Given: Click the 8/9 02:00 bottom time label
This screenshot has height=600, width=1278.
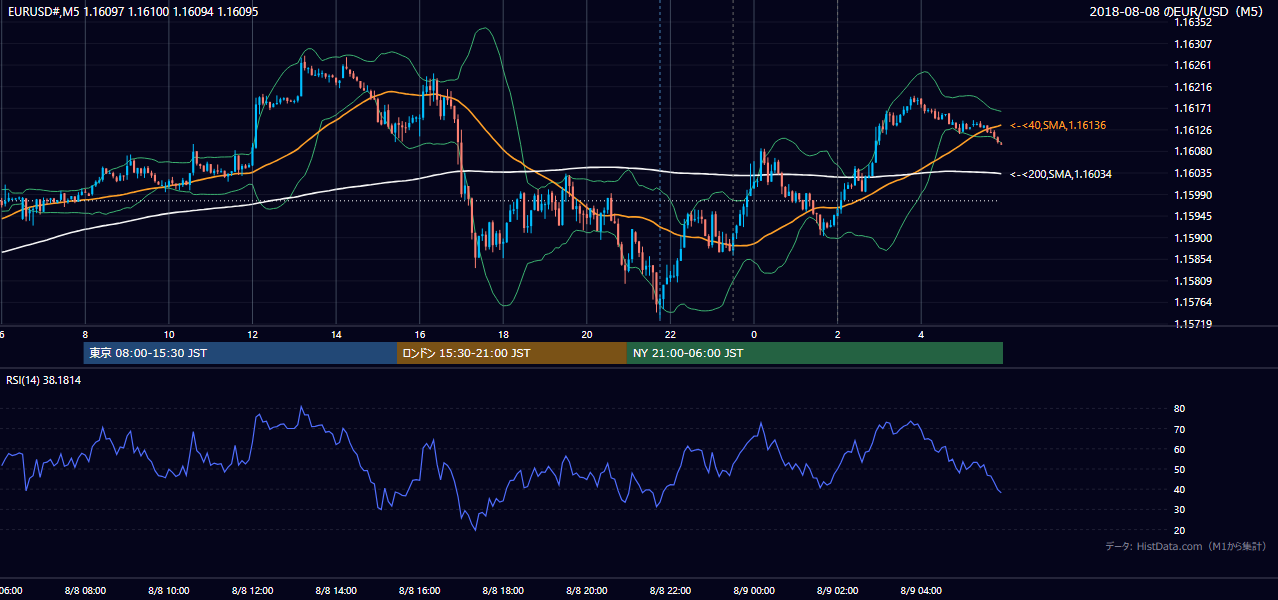Looking at the screenshot, I should 838,590.
